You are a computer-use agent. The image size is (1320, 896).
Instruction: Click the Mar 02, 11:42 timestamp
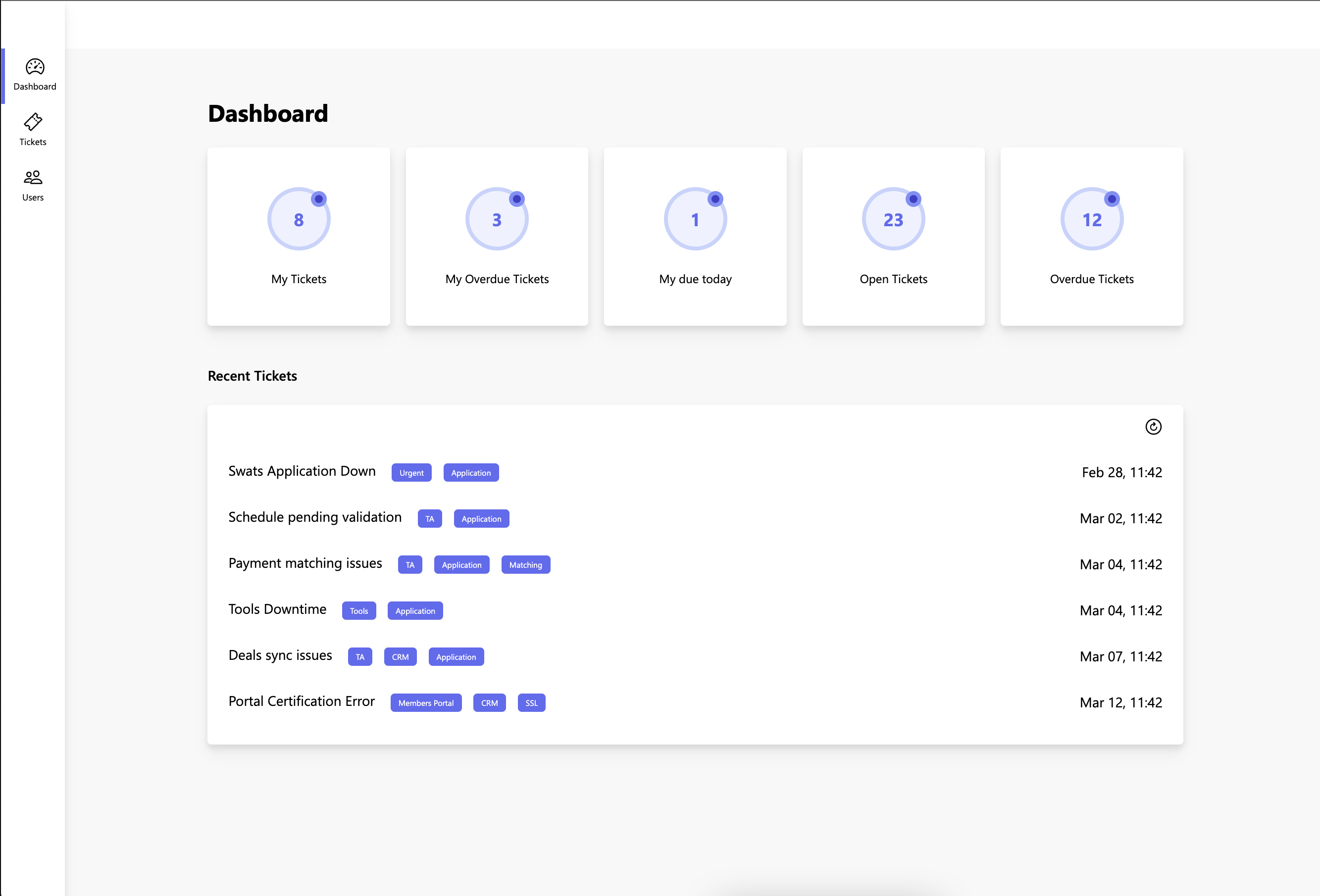click(x=1120, y=518)
